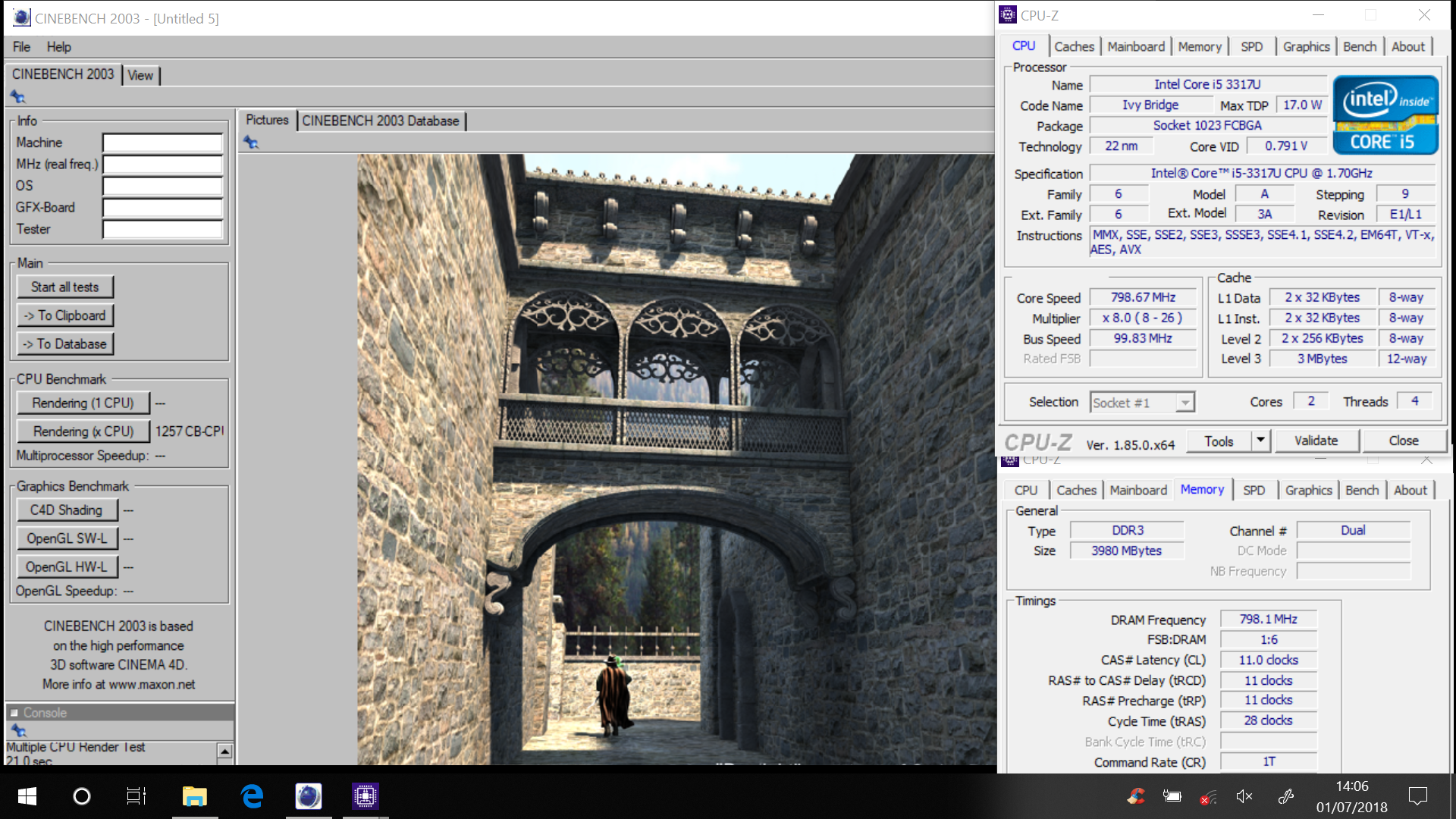The width and height of the screenshot is (1456, 819).
Task: Click the pin icon in the Console panel
Action: pyautogui.click(x=18, y=731)
